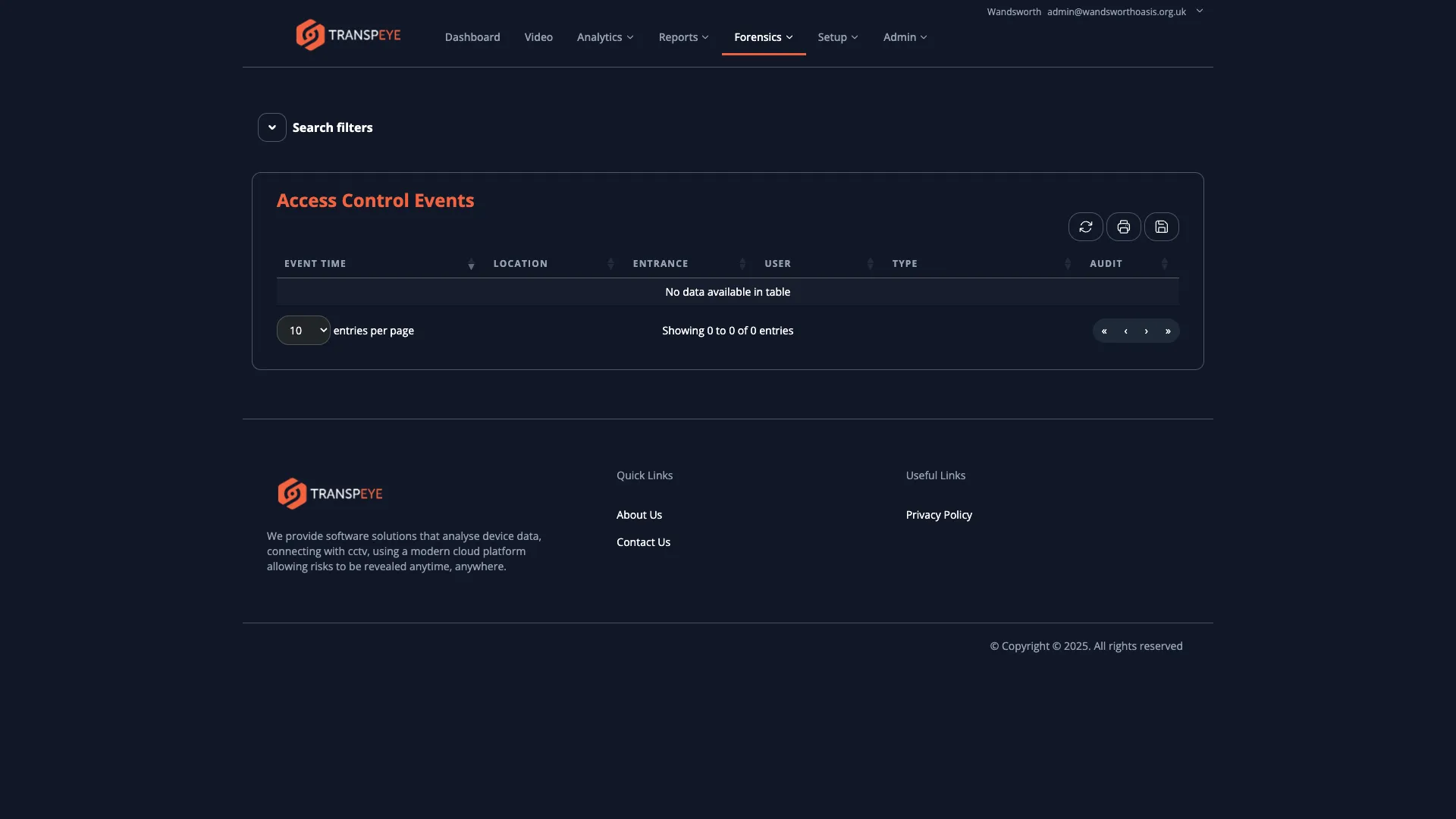This screenshot has height=819, width=1456.
Task: Go to the previous page of entries
Action: pos(1125,331)
